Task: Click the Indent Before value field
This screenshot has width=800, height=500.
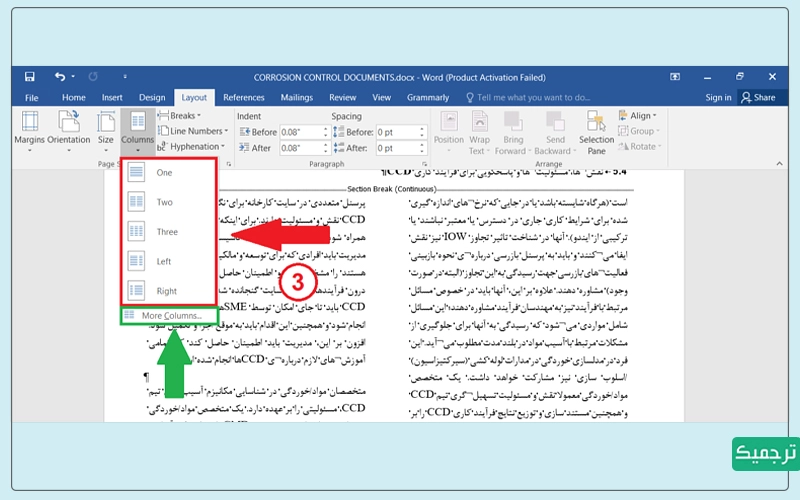Action: (301, 132)
